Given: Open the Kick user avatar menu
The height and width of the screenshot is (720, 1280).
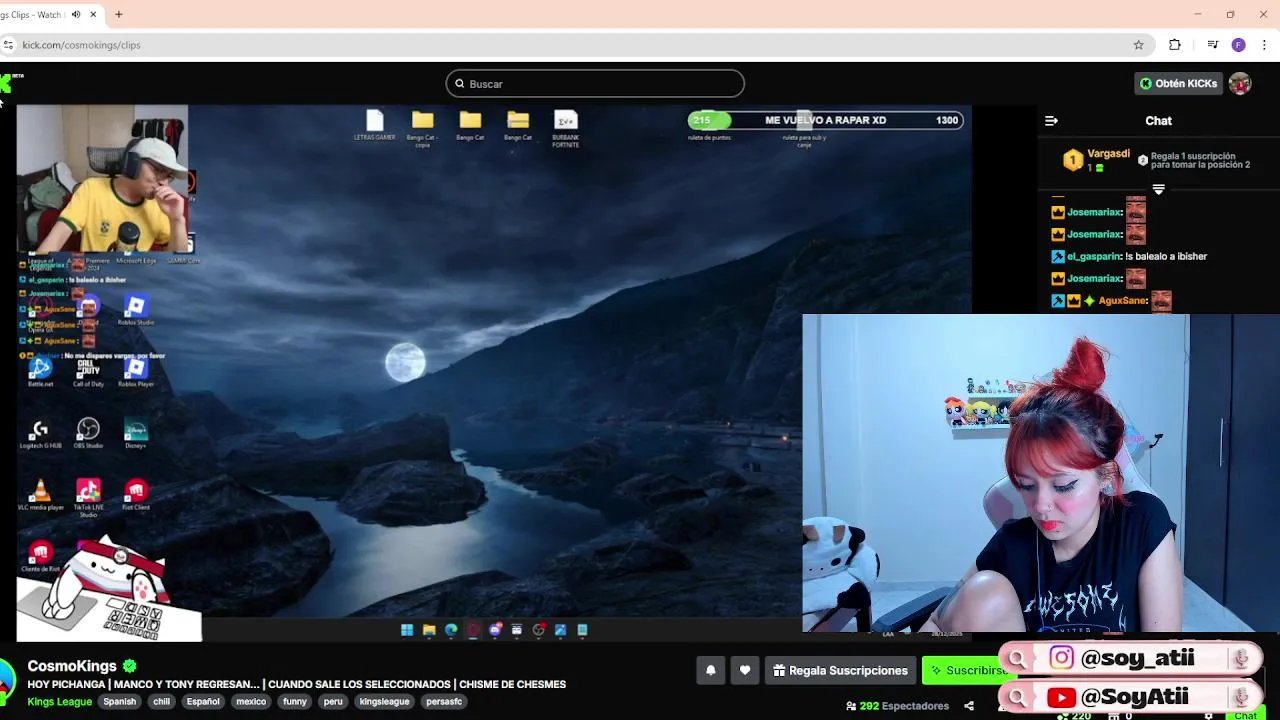Looking at the screenshot, I should (x=1240, y=83).
